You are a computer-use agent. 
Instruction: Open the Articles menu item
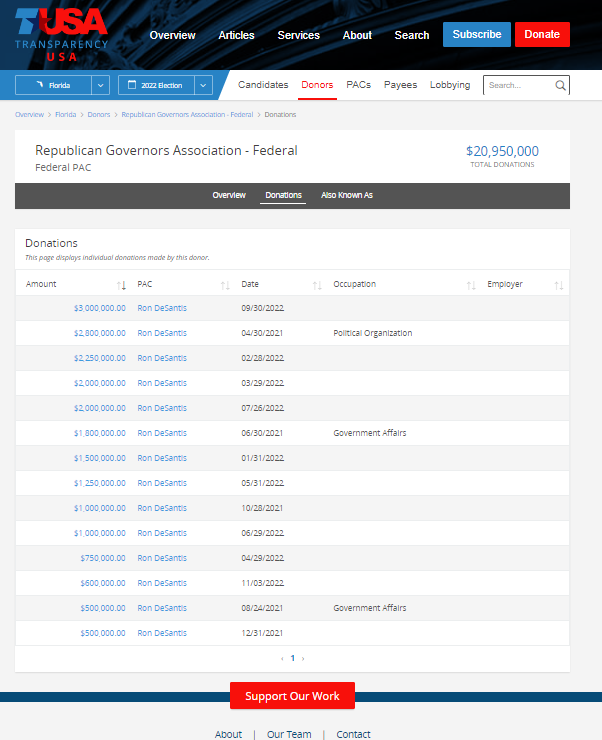tap(236, 35)
